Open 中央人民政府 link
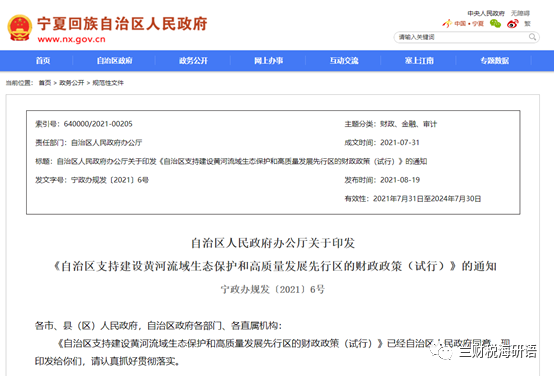This screenshot has height=376, width=554. pyautogui.click(x=486, y=13)
